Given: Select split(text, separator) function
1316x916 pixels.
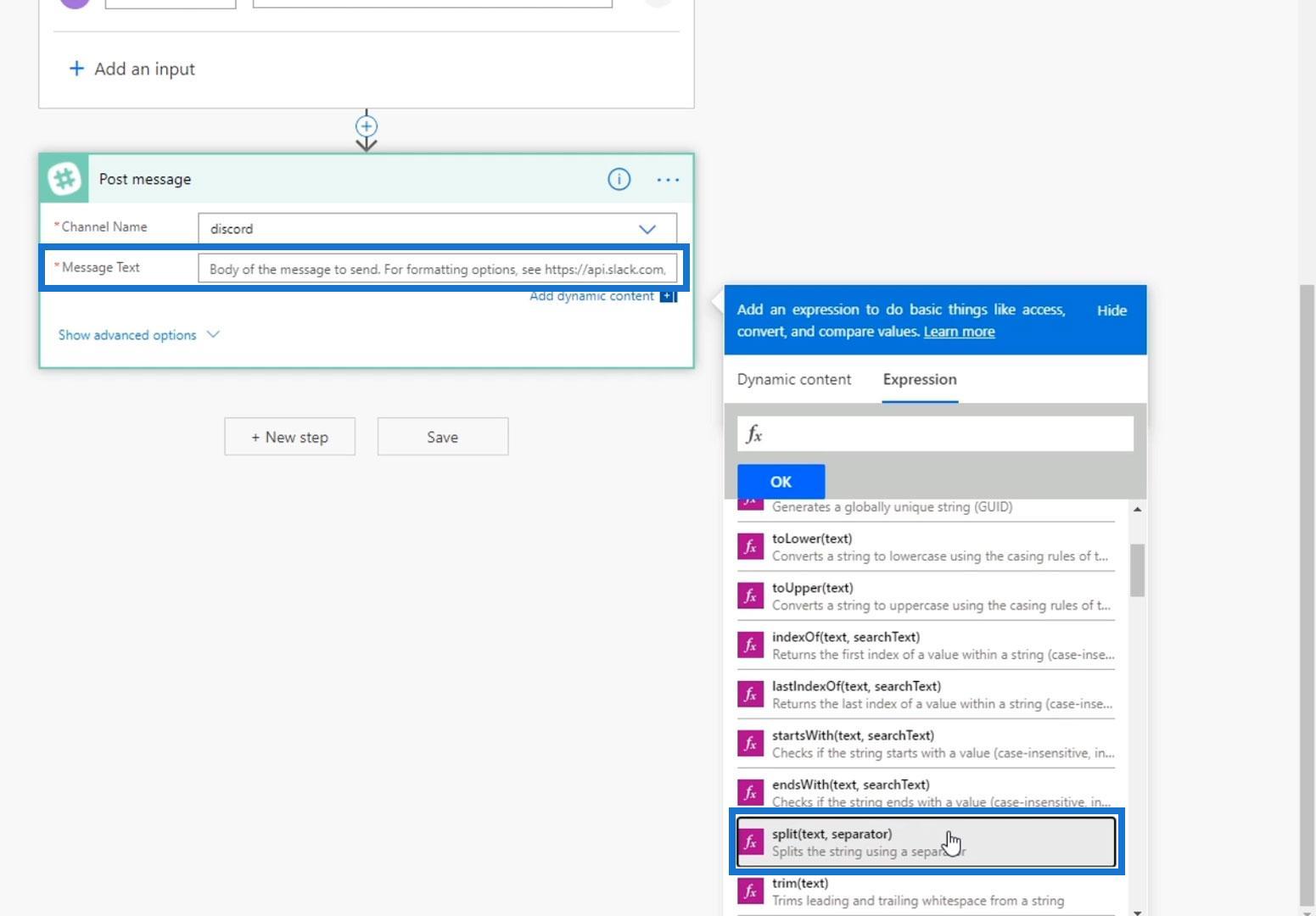Looking at the screenshot, I should pyautogui.click(x=926, y=842).
